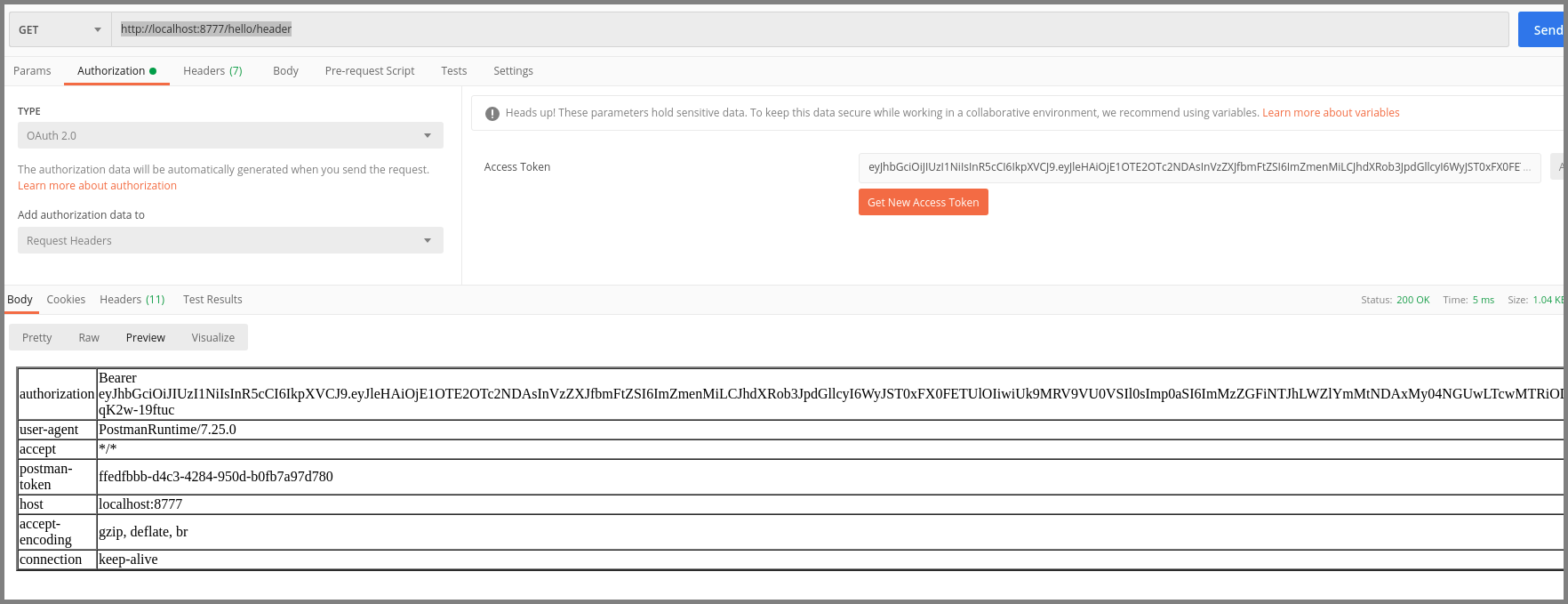Expand the OAuth 2.0 type dropdown

click(230, 135)
